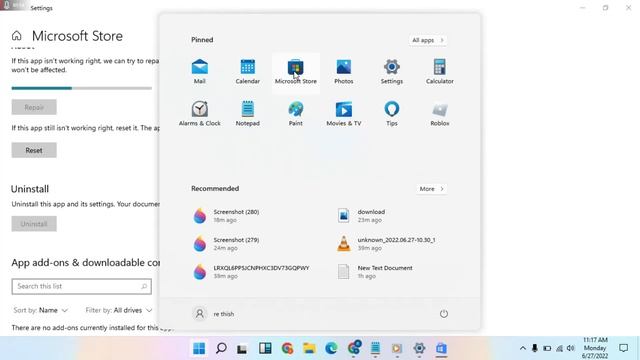Open the recommended download file
The height and width of the screenshot is (360, 640).
tap(362, 216)
